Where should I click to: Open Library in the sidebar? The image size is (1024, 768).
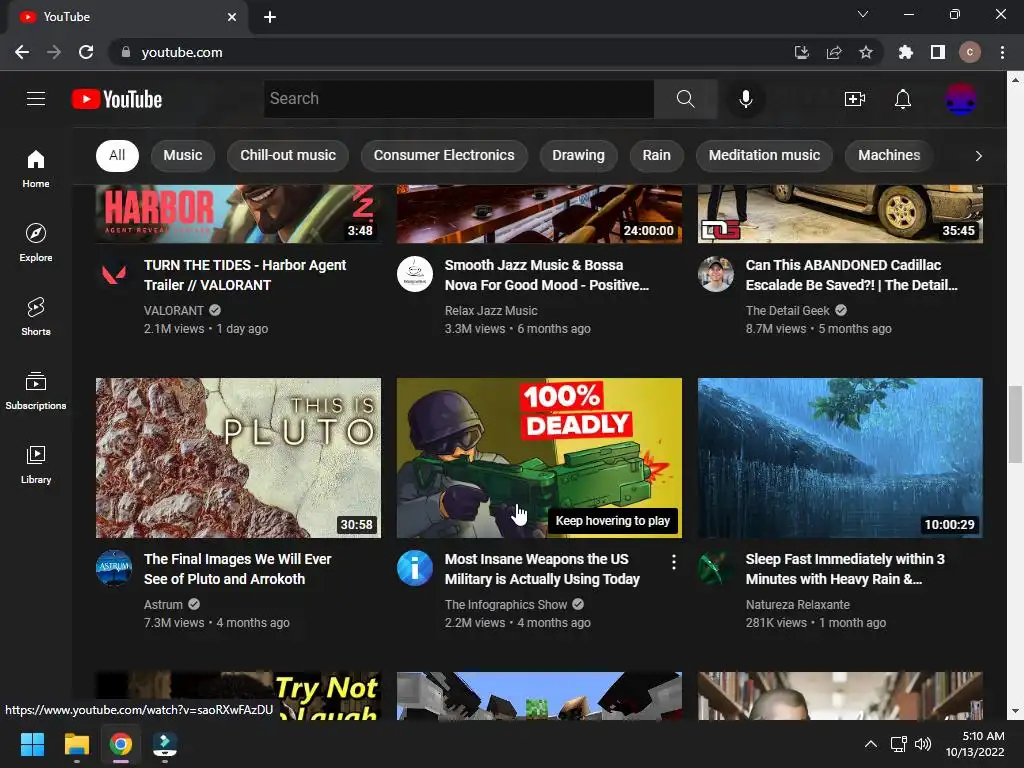pos(36,464)
